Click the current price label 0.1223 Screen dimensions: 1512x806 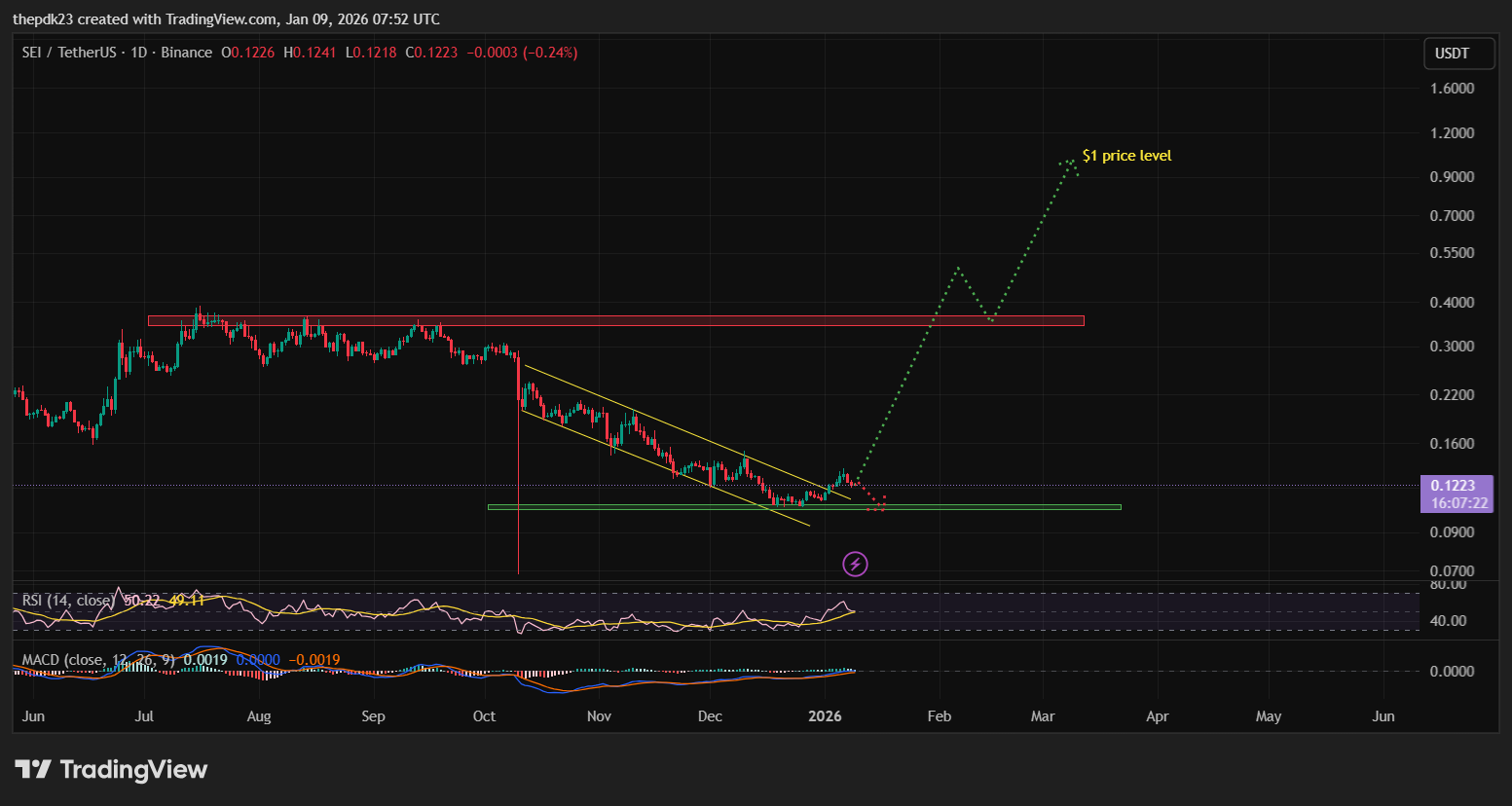pos(1457,486)
